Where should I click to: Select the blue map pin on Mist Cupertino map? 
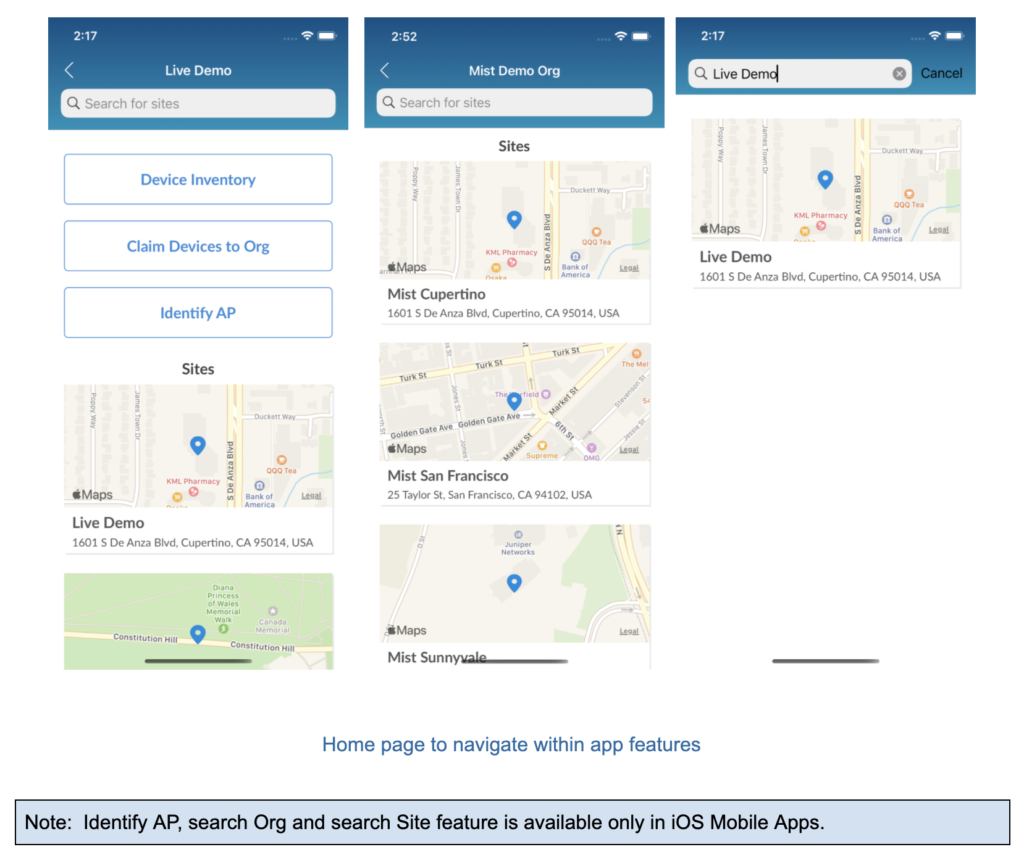point(514,219)
